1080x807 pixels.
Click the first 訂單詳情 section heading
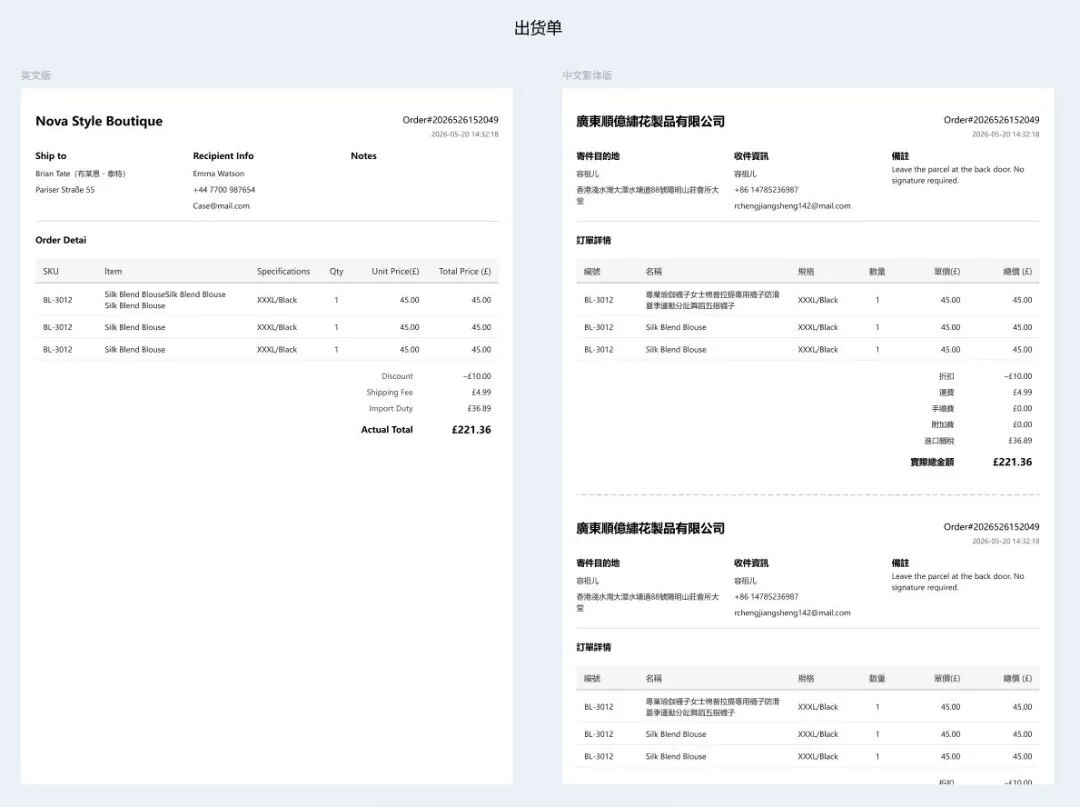593,240
